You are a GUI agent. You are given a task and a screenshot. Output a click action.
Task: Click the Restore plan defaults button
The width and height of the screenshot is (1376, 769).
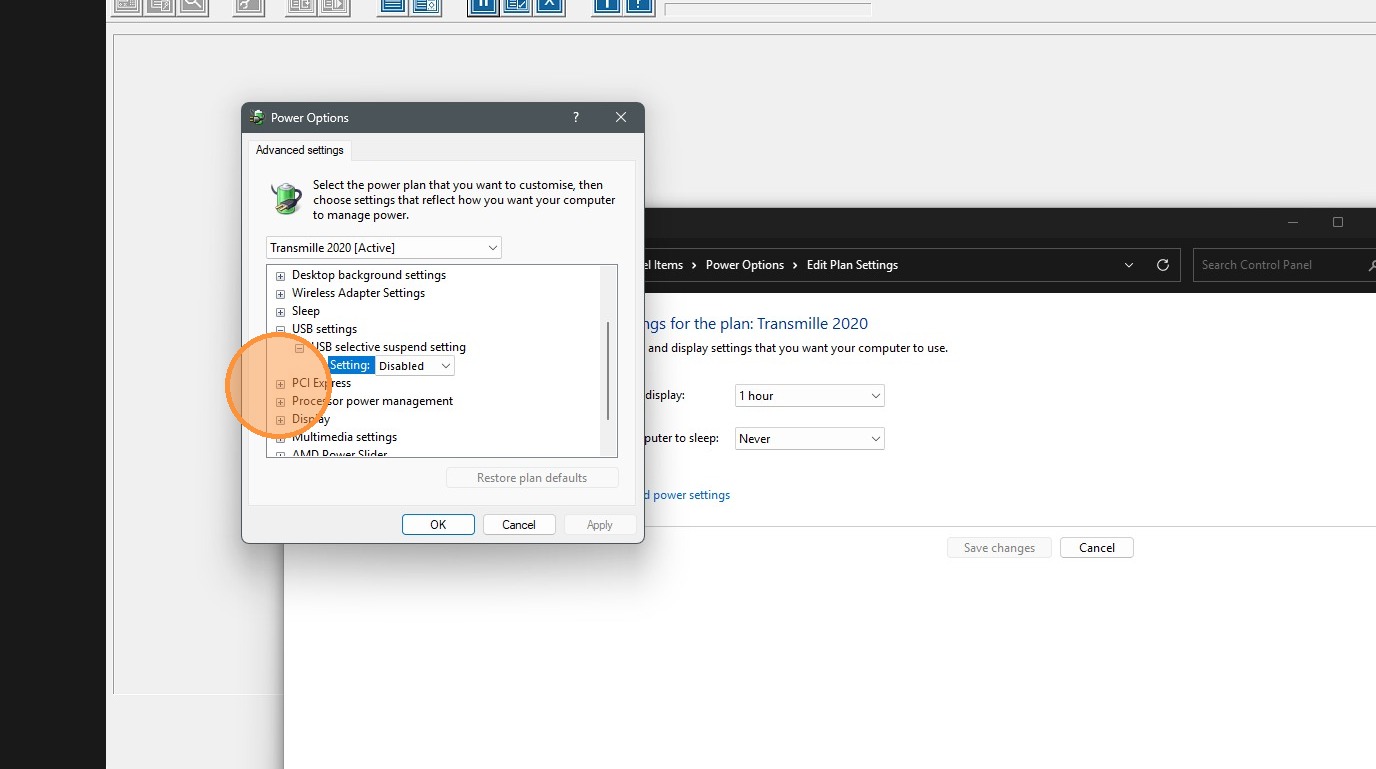[532, 478]
